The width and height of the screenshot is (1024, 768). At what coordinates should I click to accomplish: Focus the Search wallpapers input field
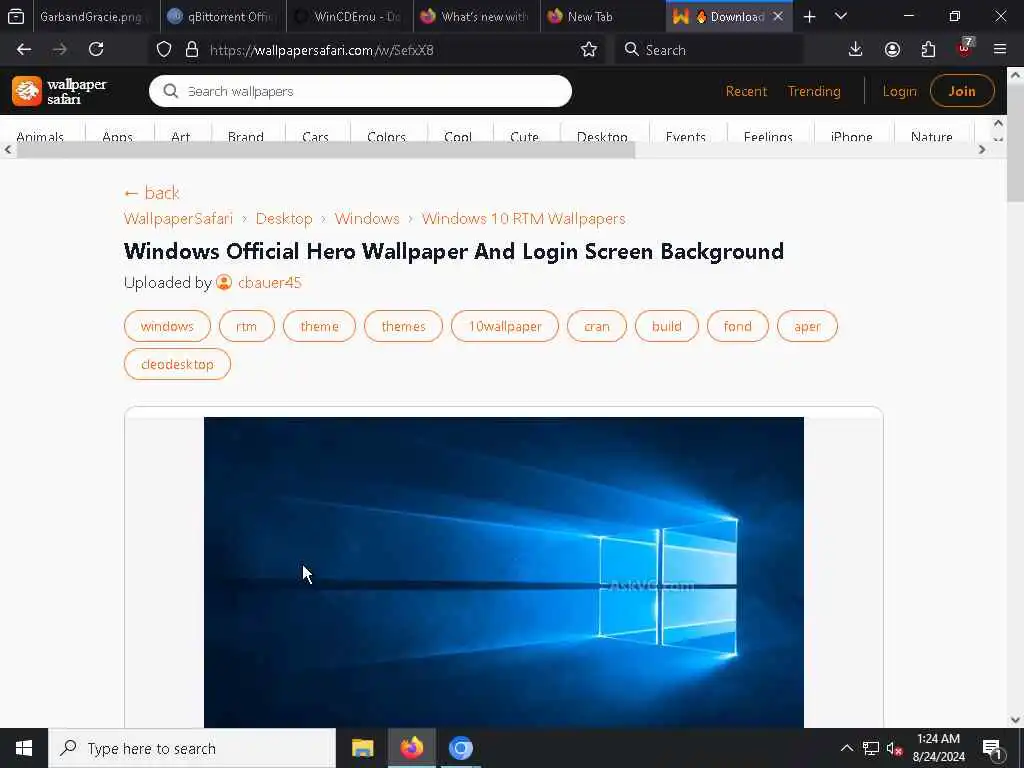(x=360, y=91)
